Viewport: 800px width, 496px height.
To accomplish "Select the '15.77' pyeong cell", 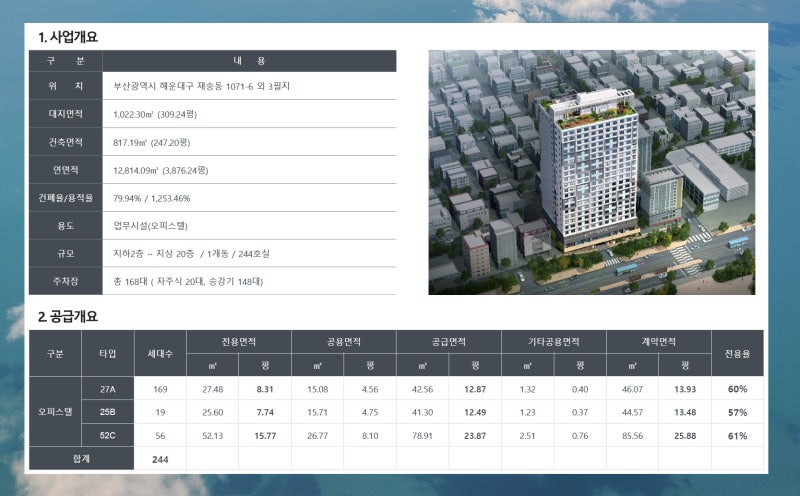I will pos(265,435).
